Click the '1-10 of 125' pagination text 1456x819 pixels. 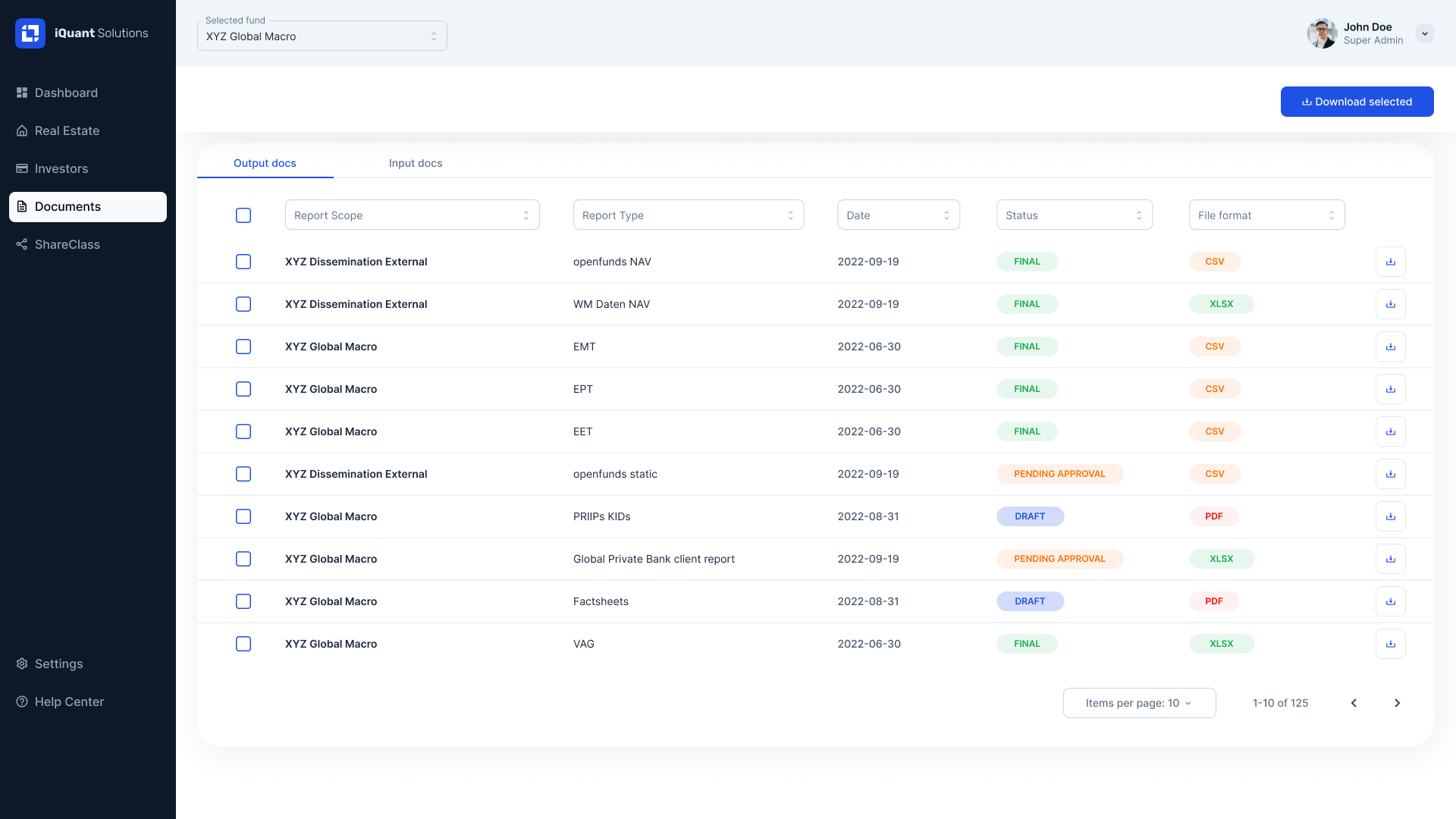click(1280, 703)
